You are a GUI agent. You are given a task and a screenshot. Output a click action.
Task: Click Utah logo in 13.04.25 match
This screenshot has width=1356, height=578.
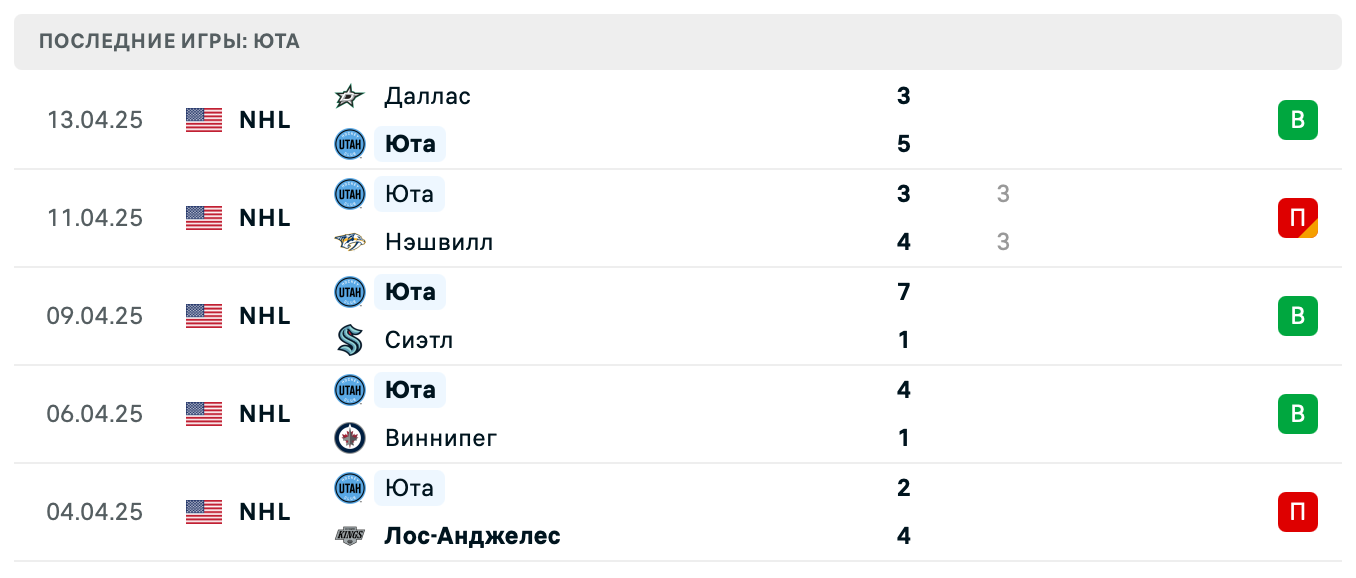[x=349, y=144]
